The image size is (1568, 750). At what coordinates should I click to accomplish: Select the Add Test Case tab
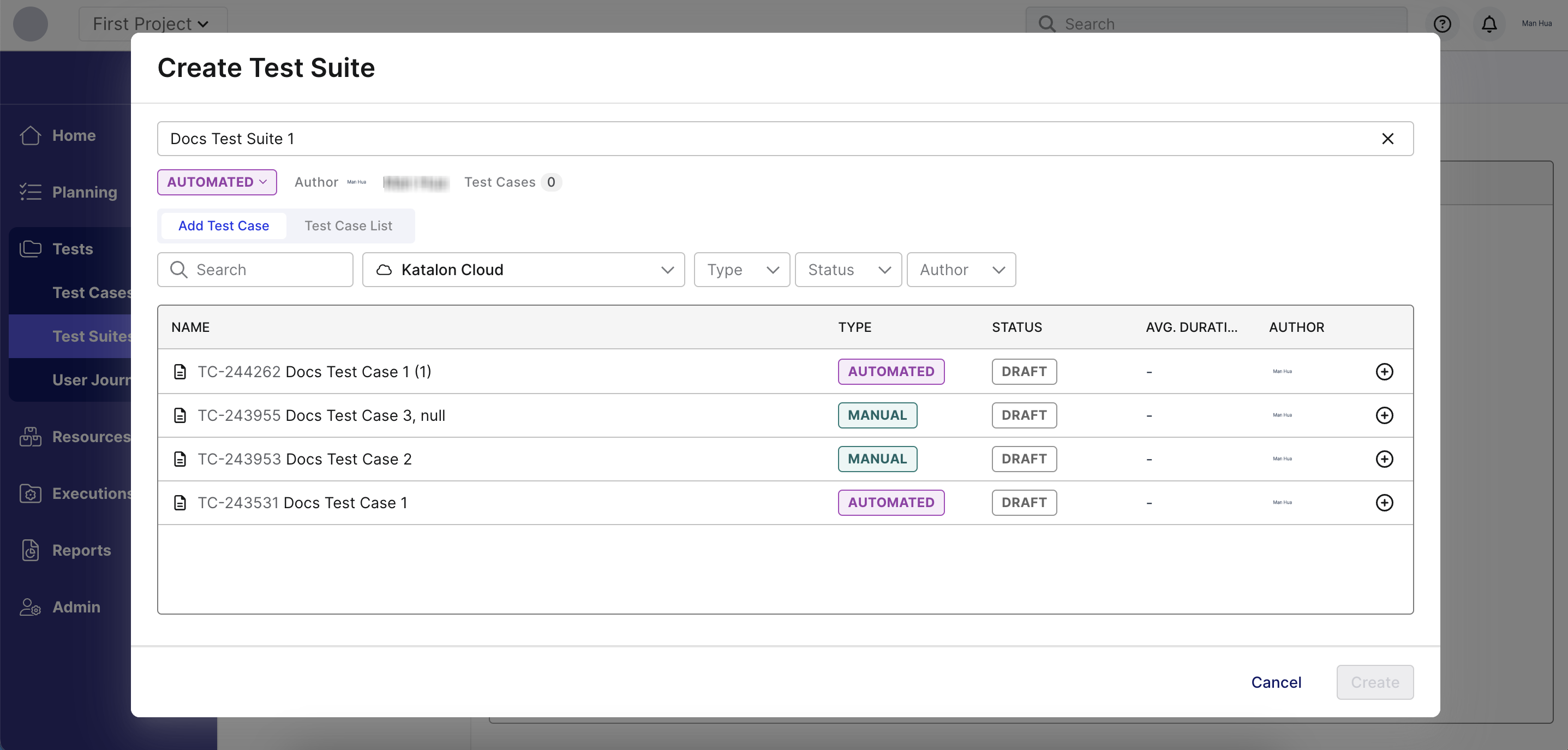coord(223,226)
